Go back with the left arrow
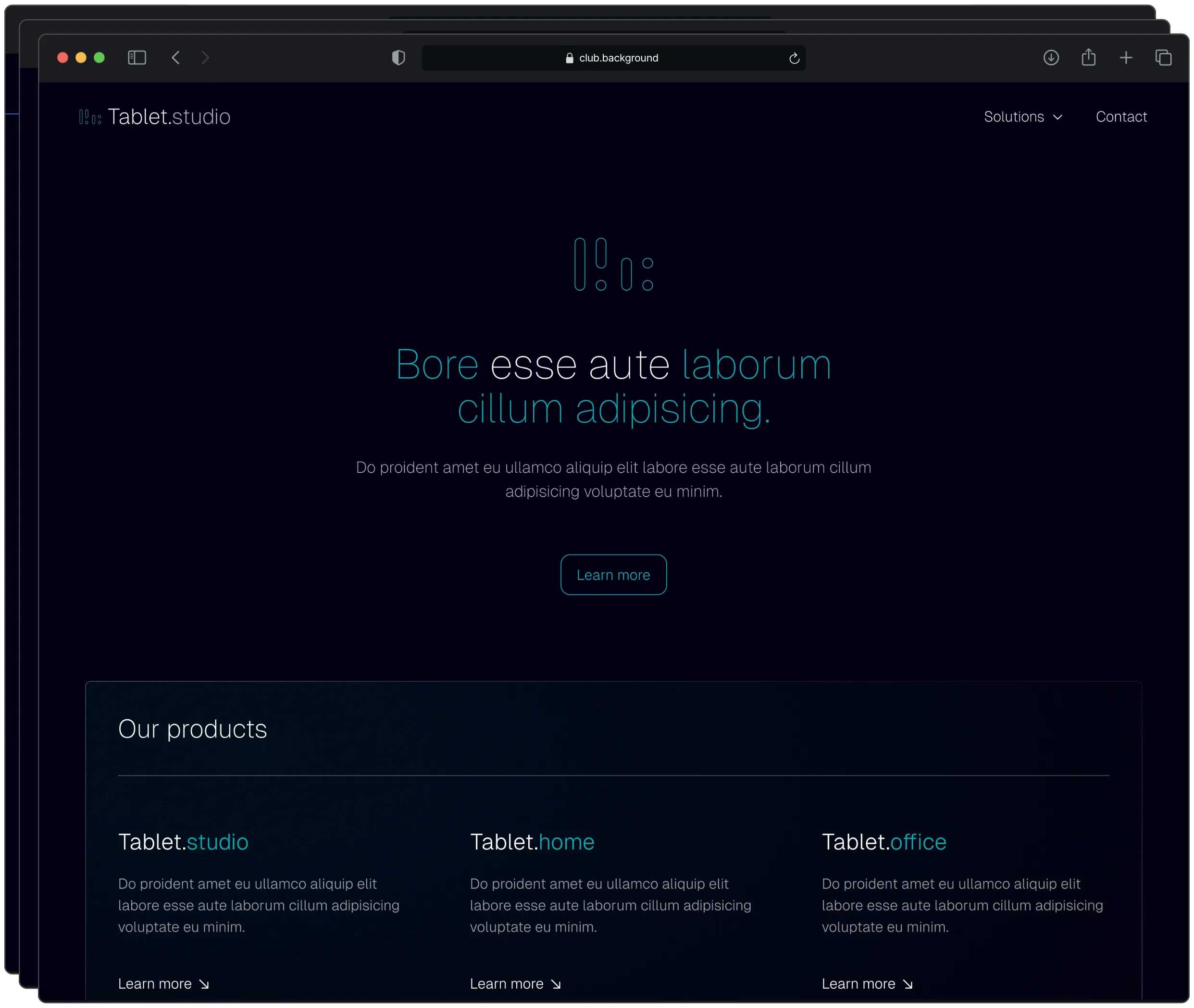The image size is (1194, 1008). pyautogui.click(x=175, y=58)
